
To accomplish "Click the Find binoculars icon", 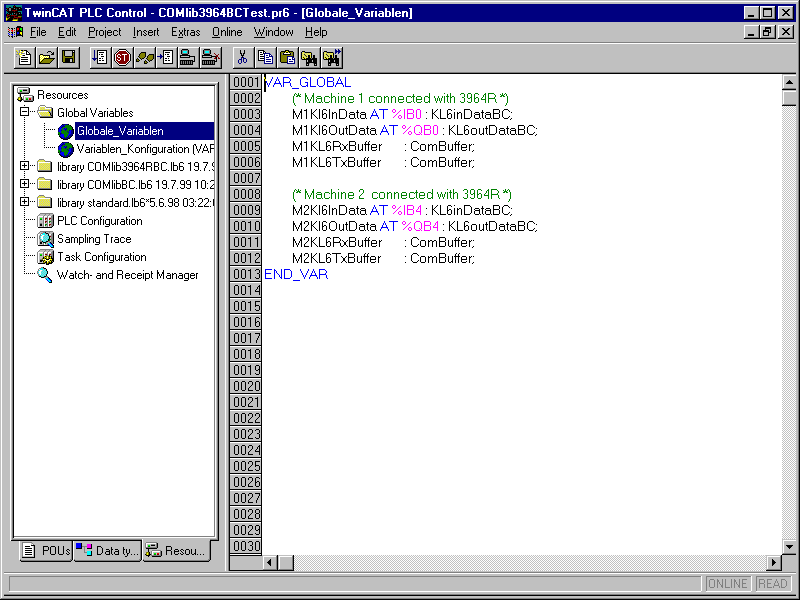I will [309, 57].
